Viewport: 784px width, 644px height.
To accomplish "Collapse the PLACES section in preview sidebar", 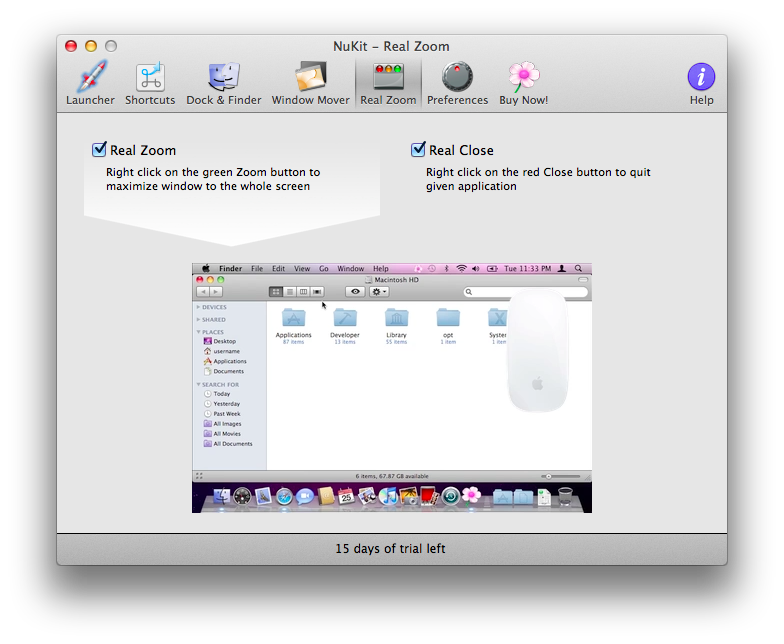I will click(198, 332).
